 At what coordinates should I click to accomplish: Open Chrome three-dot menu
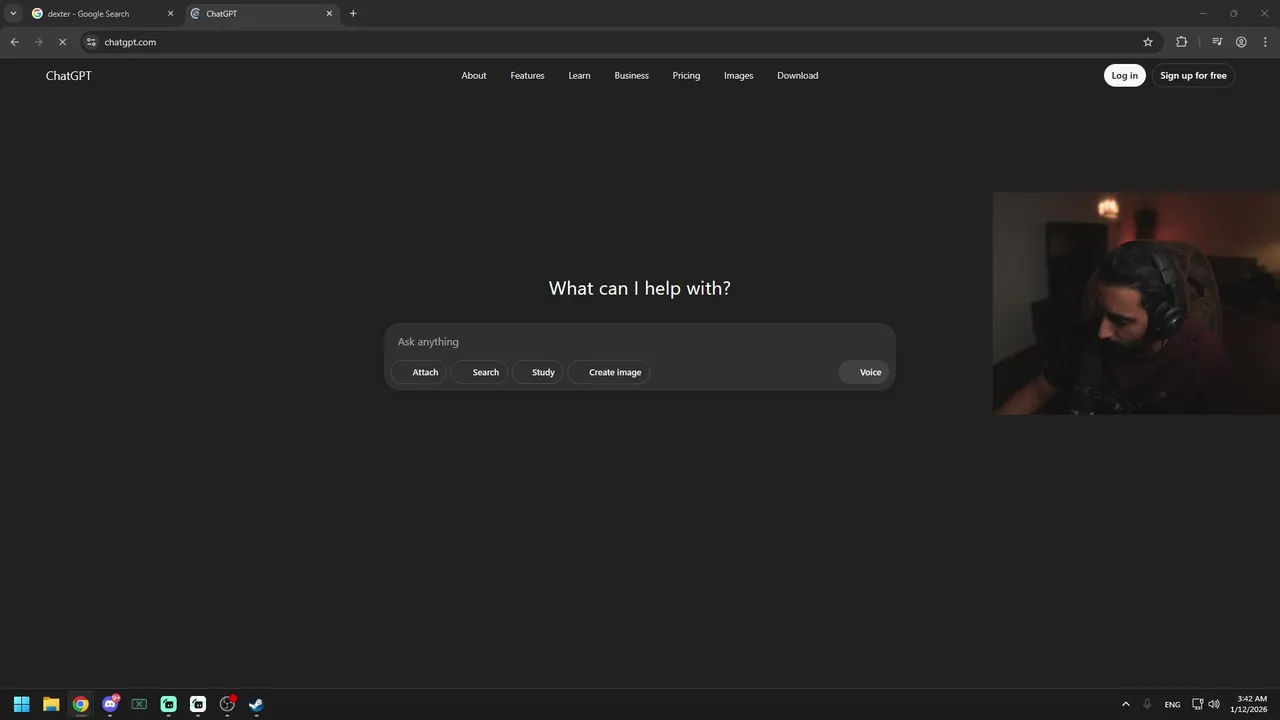(x=1264, y=42)
